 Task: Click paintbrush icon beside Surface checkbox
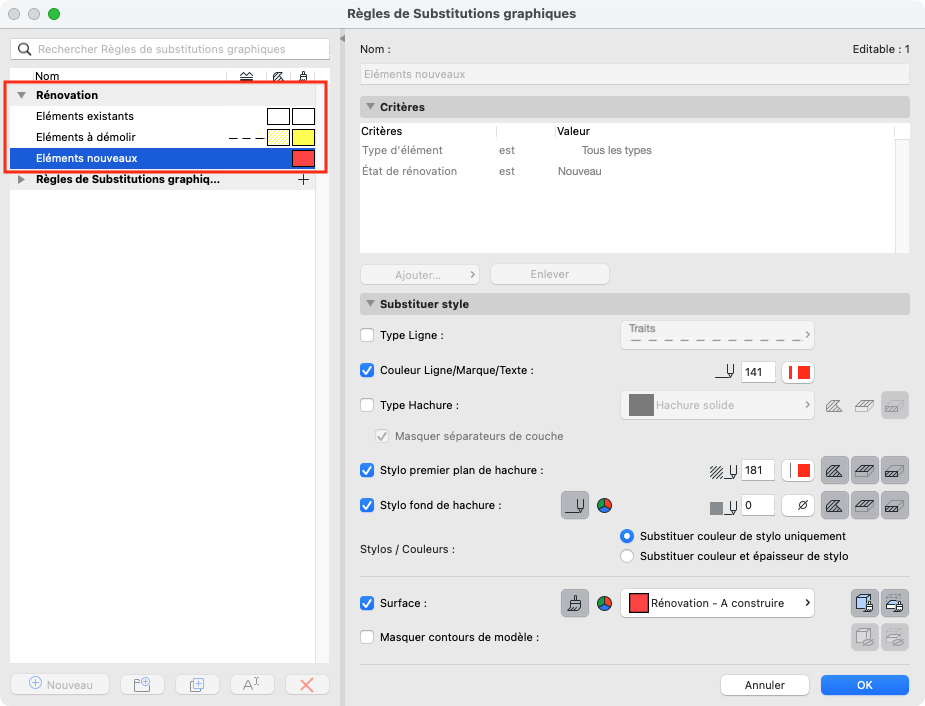575,603
